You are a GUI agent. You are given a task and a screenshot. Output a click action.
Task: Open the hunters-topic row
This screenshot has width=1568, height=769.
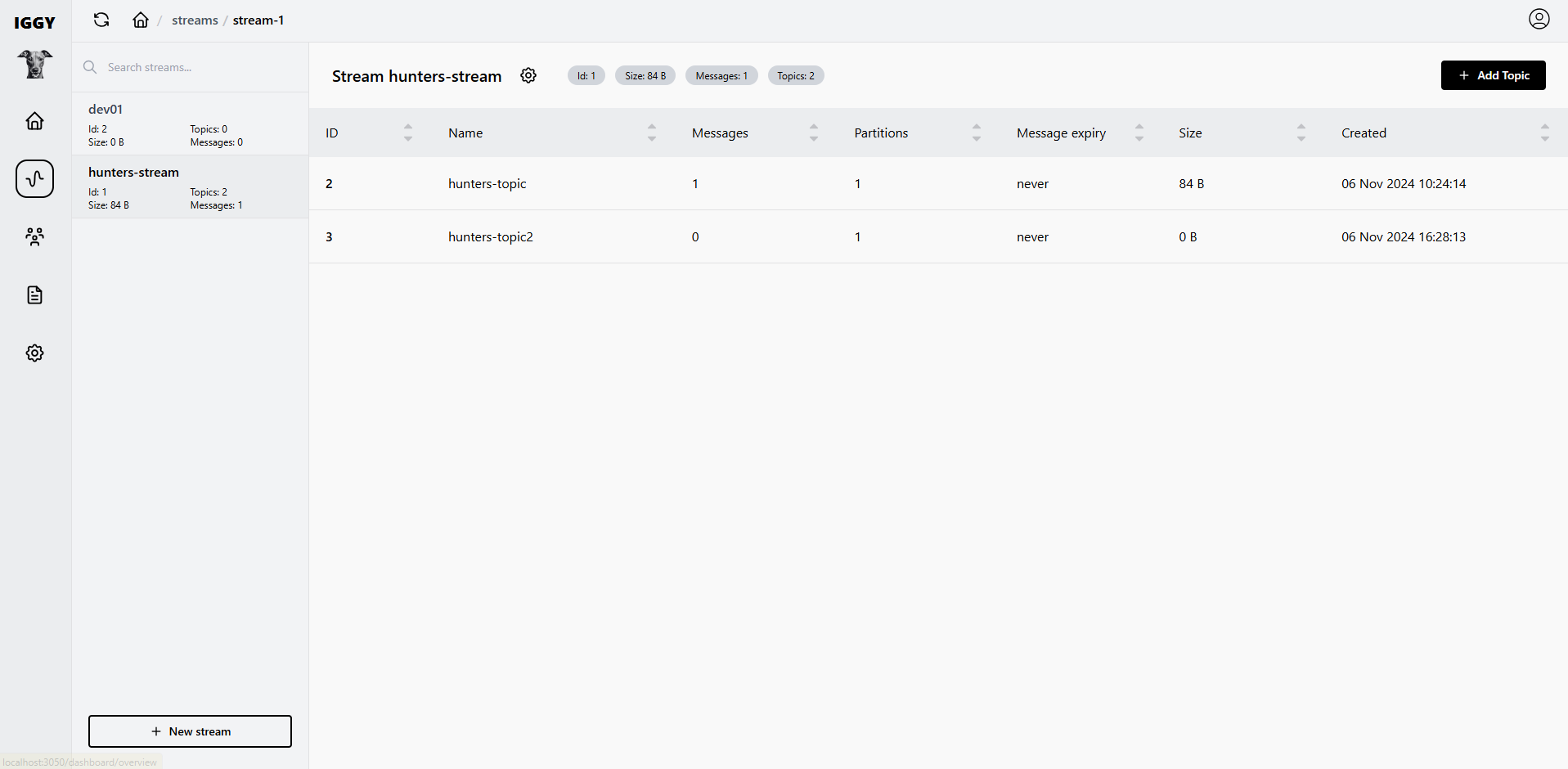tap(938, 183)
